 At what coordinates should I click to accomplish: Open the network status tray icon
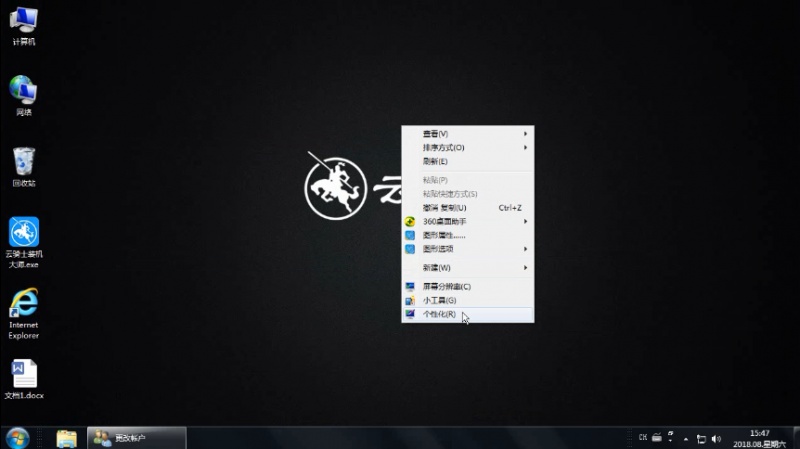coord(702,439)
